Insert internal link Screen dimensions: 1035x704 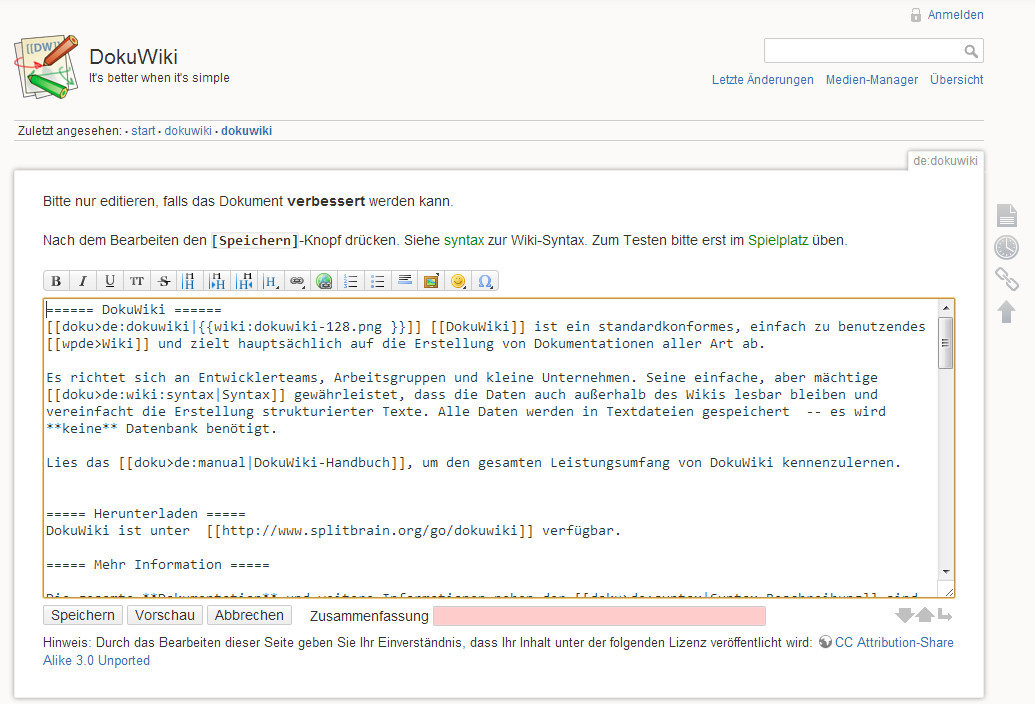[x=298, y=281]
